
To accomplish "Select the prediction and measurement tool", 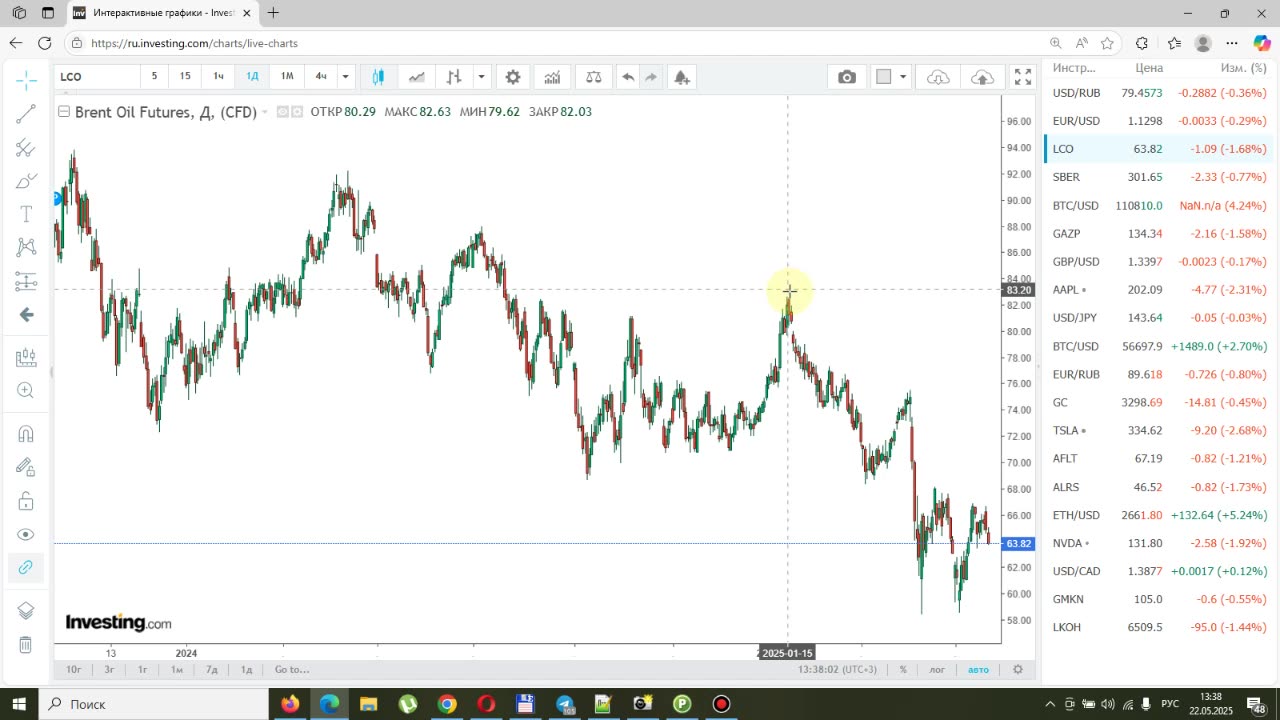I will [x=26, y=281].
